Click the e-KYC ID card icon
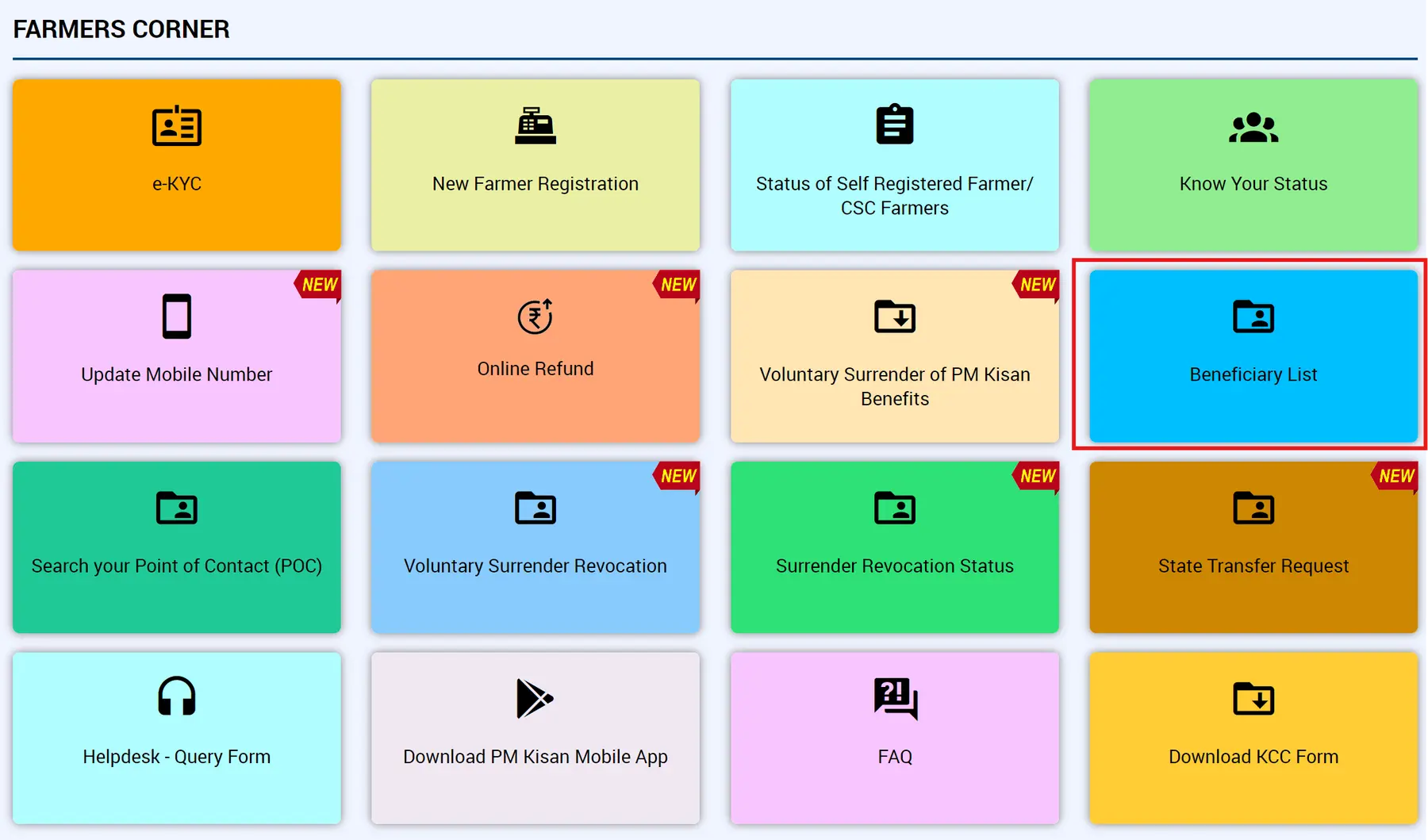The height and width of the screenshot is (840, 1428). [176, 126]
